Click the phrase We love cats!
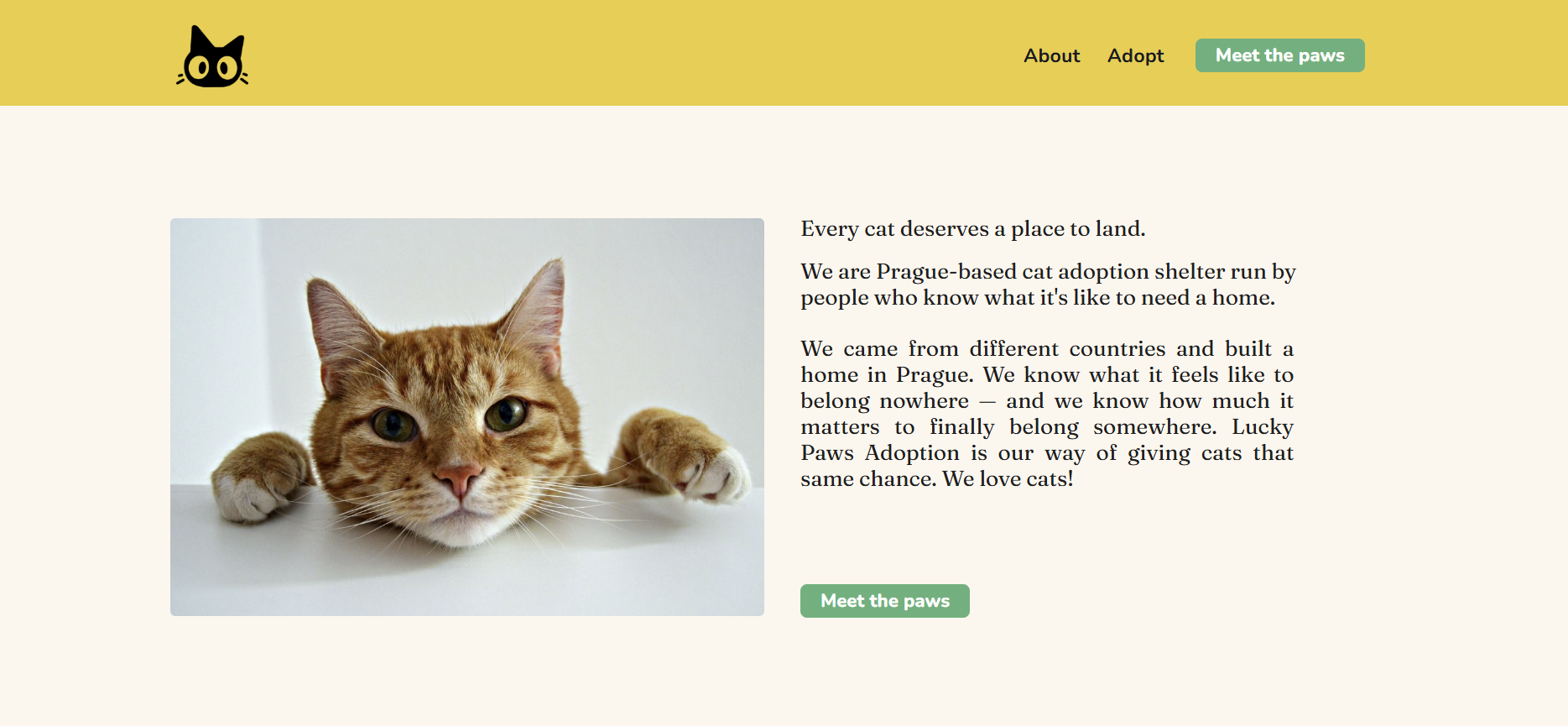Image resolution: width=1568 pixels, height=726 pixels. 1008,479
